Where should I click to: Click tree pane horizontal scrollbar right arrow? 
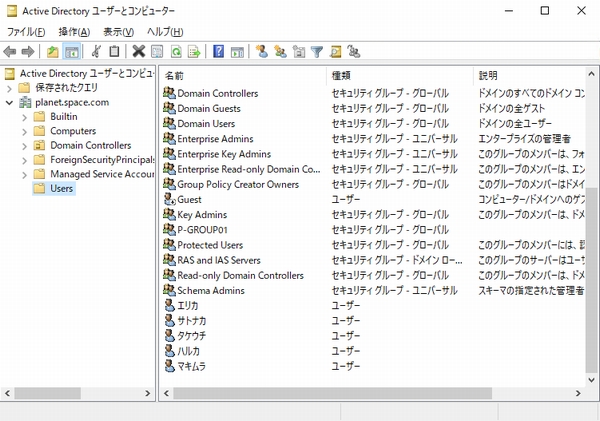148,393
